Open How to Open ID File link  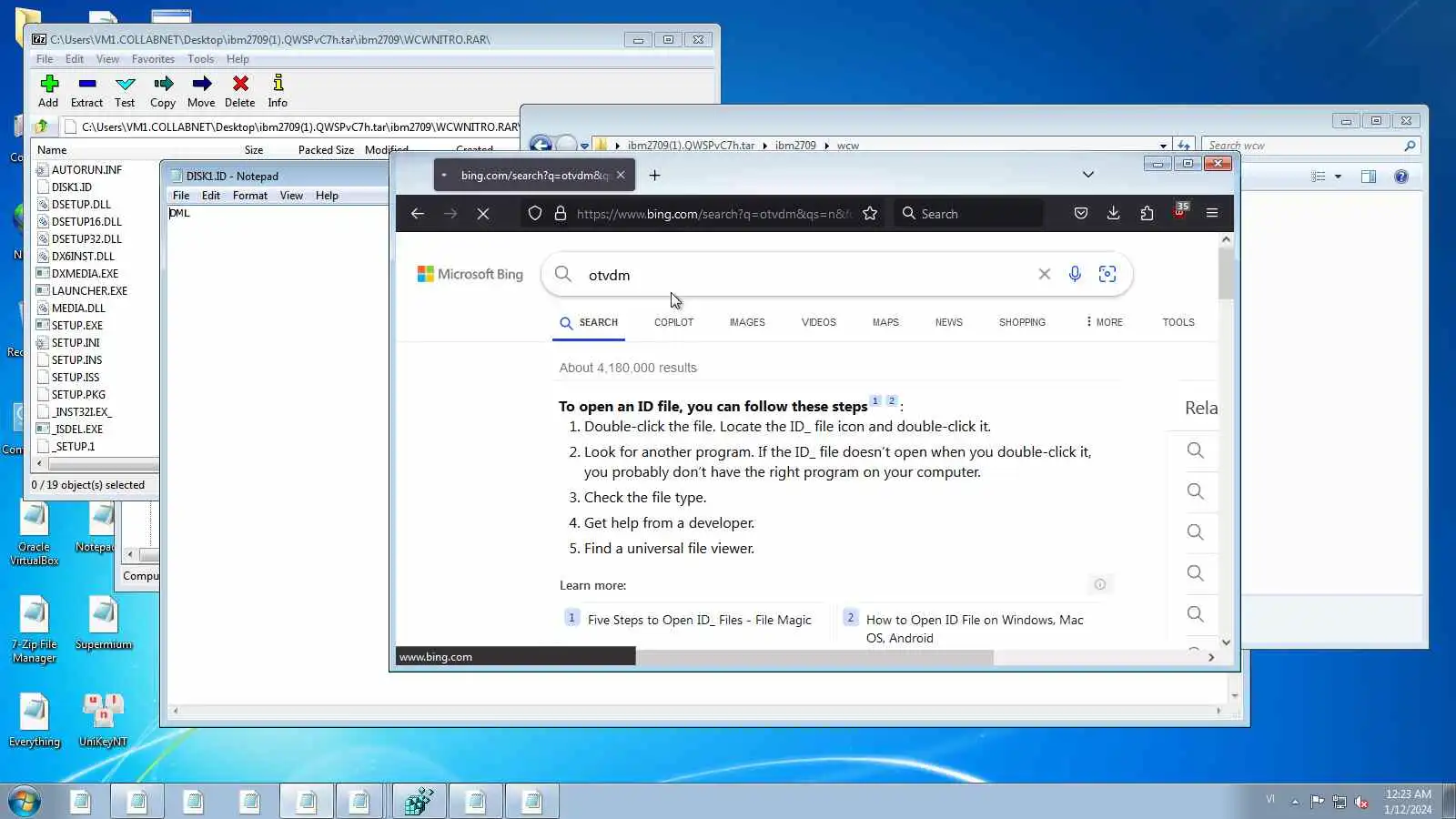pyautogui.click(x=975, y=629)
